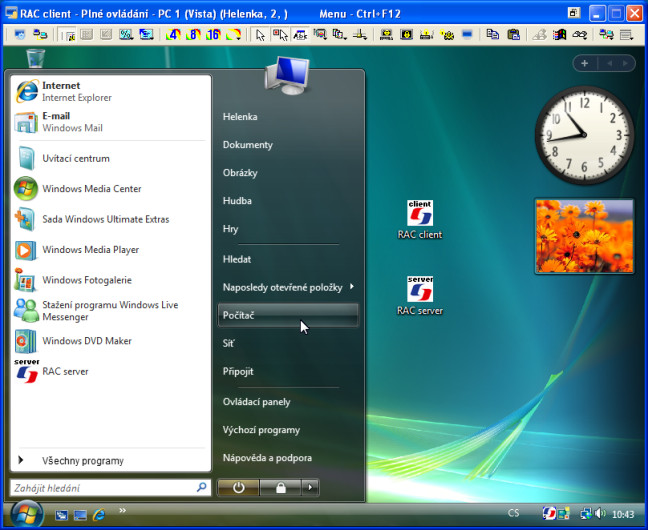The width and height of the screenshot is (648, 530).
Task: Click the yellow face on dark screen icon
Action: tap(407, 35)
